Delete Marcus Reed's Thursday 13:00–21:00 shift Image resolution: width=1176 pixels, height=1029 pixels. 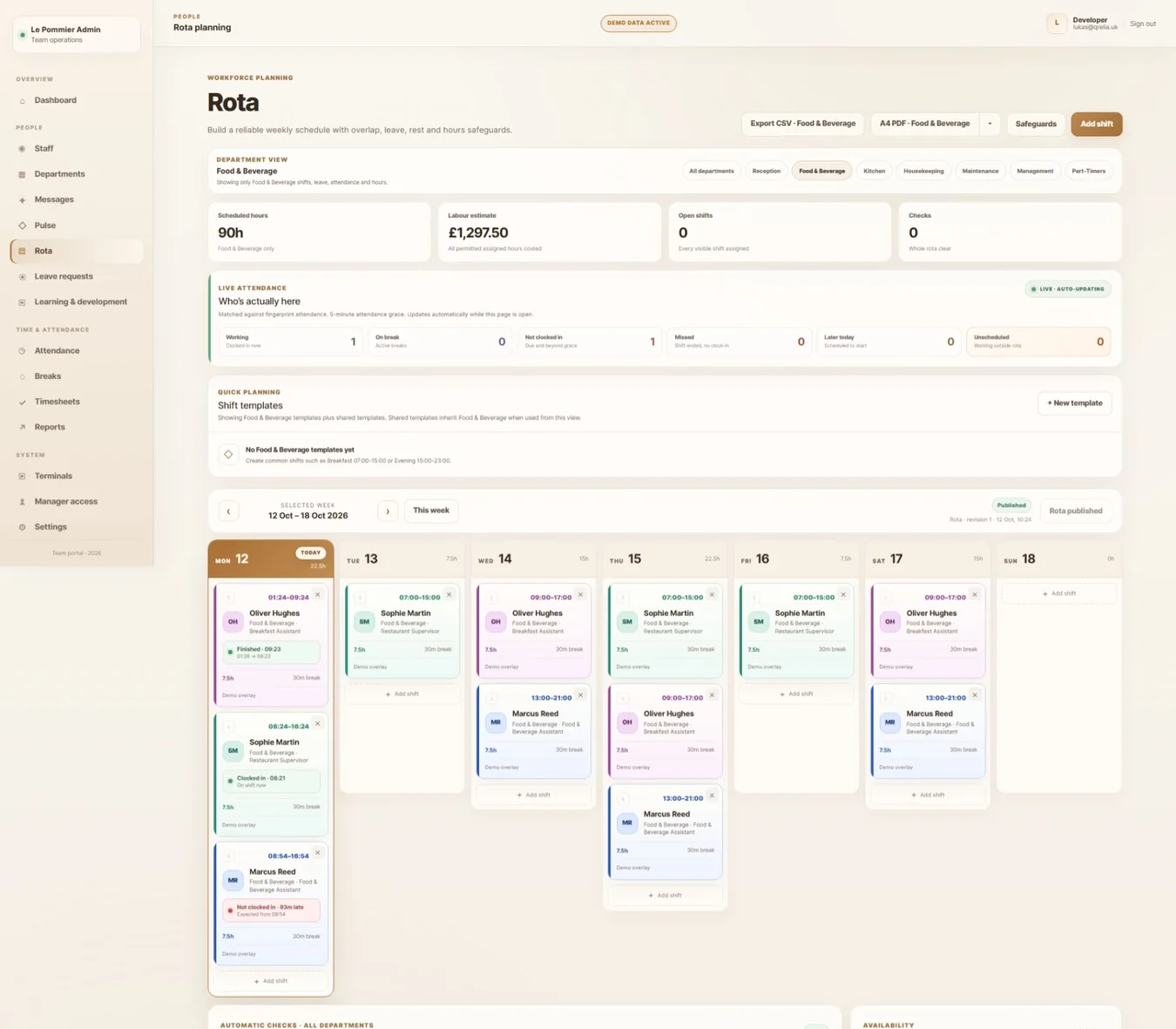coord(712,795)
